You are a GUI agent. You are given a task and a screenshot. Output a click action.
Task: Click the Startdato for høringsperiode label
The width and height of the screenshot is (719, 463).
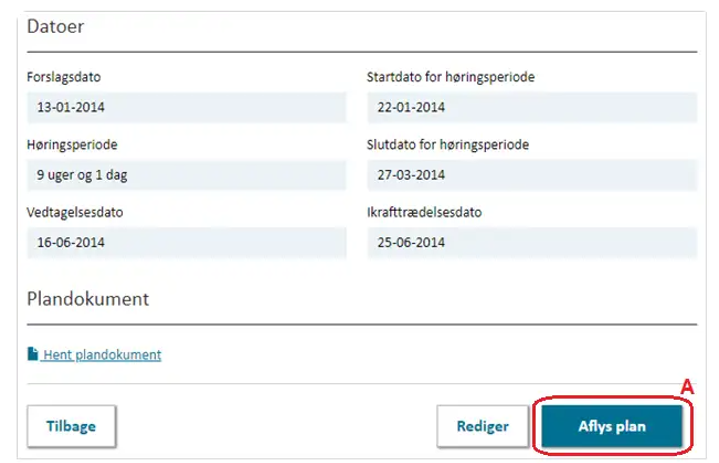click(x=451, y=77)
